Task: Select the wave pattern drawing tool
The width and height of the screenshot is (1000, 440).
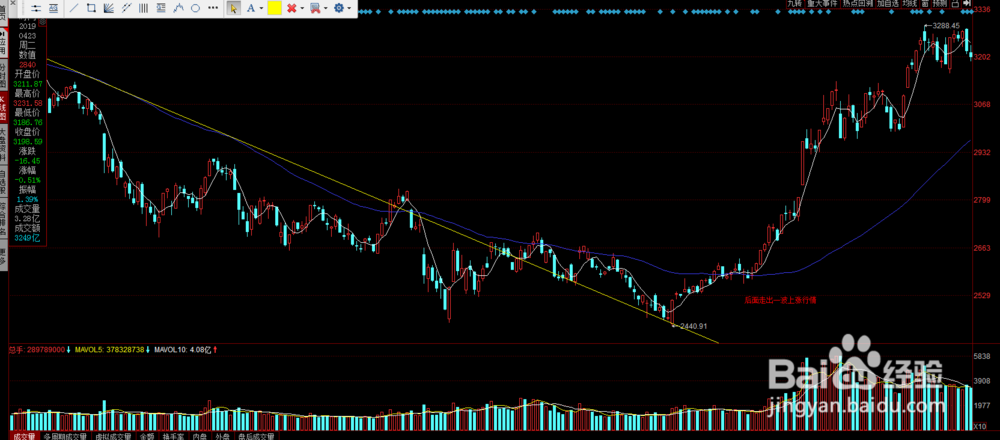Action: click(178, 8)
